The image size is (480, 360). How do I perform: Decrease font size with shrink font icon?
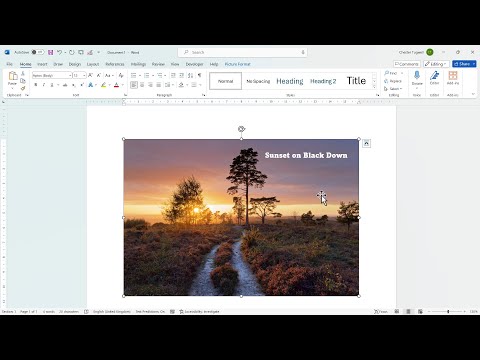pos(99,75)
